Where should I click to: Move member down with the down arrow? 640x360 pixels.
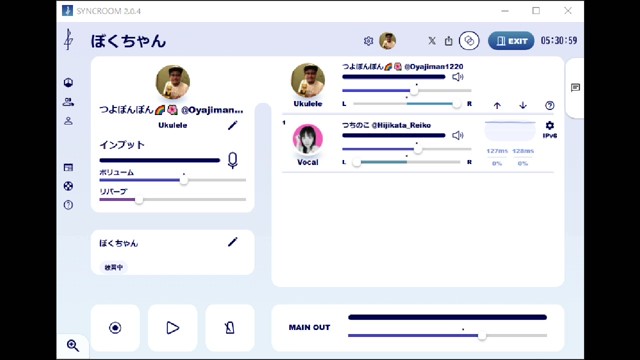point(523,105)
